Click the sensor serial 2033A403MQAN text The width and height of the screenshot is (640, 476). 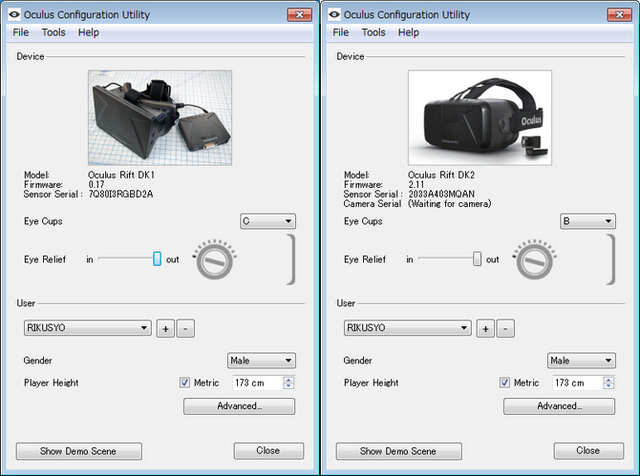coord(441,194)
